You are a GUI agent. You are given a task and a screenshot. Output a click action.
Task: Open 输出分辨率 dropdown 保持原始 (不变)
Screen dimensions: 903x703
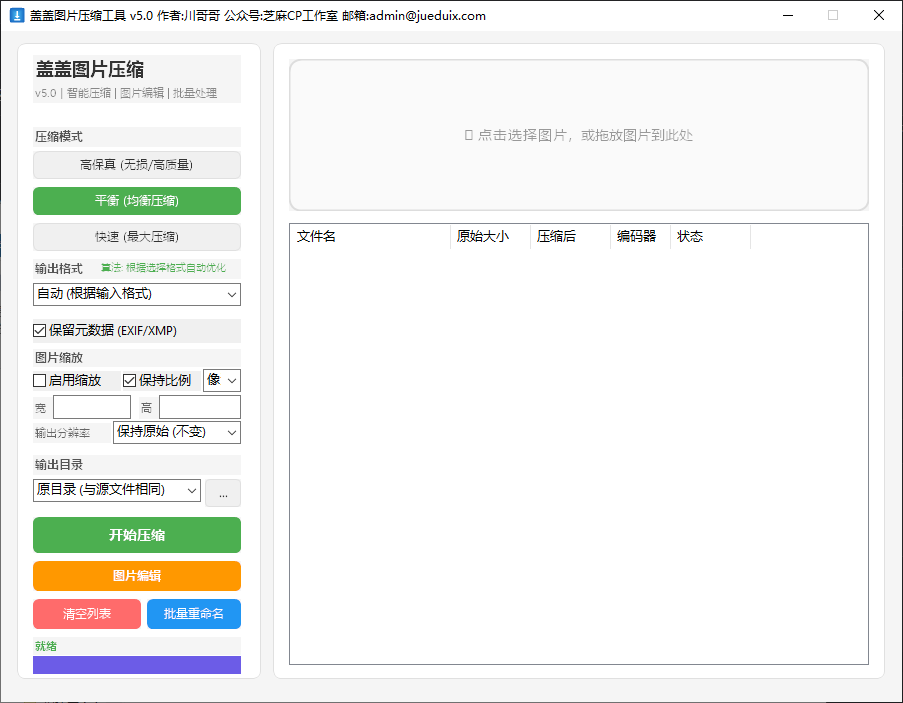point(177,432)
